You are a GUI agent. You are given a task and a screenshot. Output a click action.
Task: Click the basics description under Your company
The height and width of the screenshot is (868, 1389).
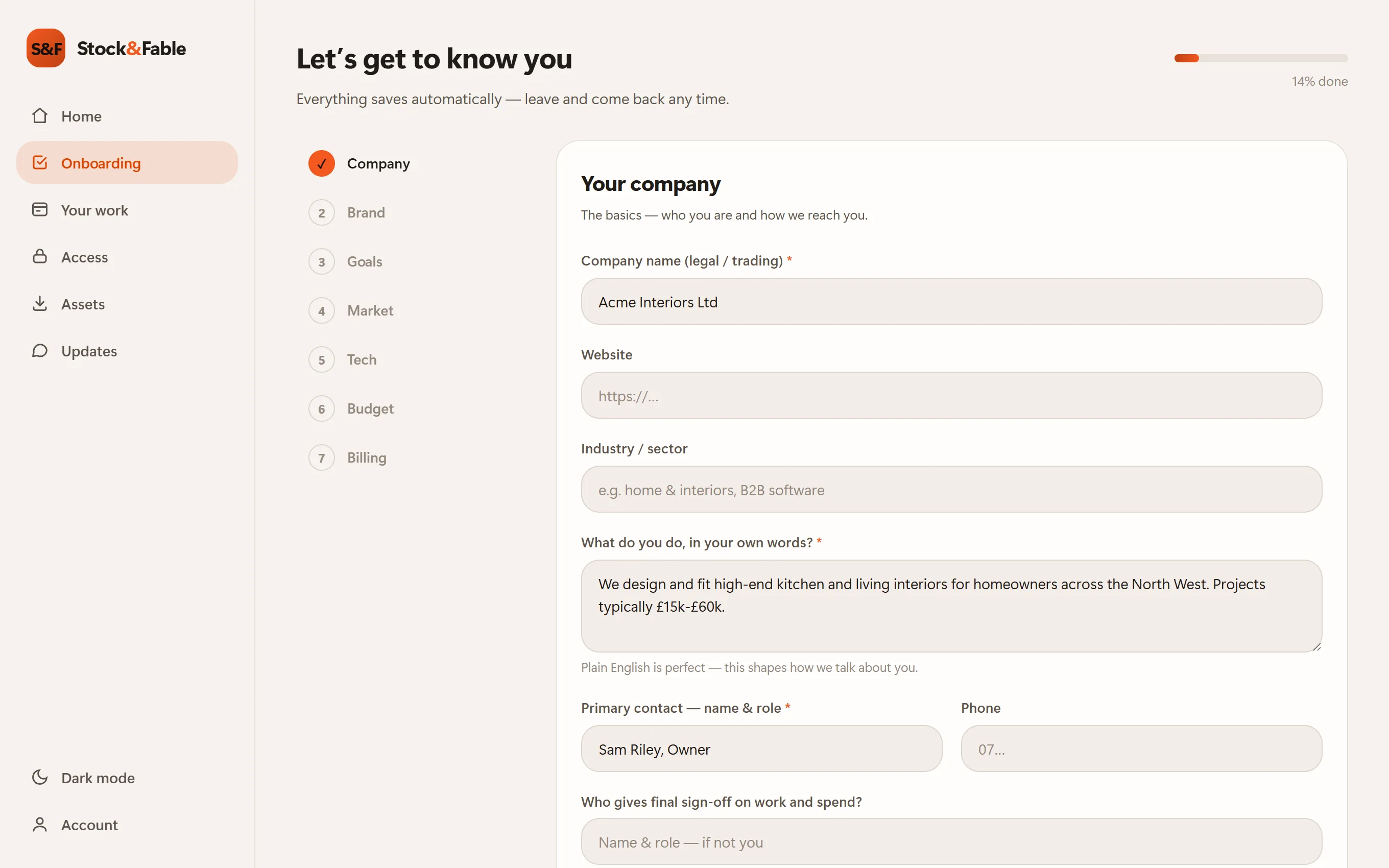724,215
